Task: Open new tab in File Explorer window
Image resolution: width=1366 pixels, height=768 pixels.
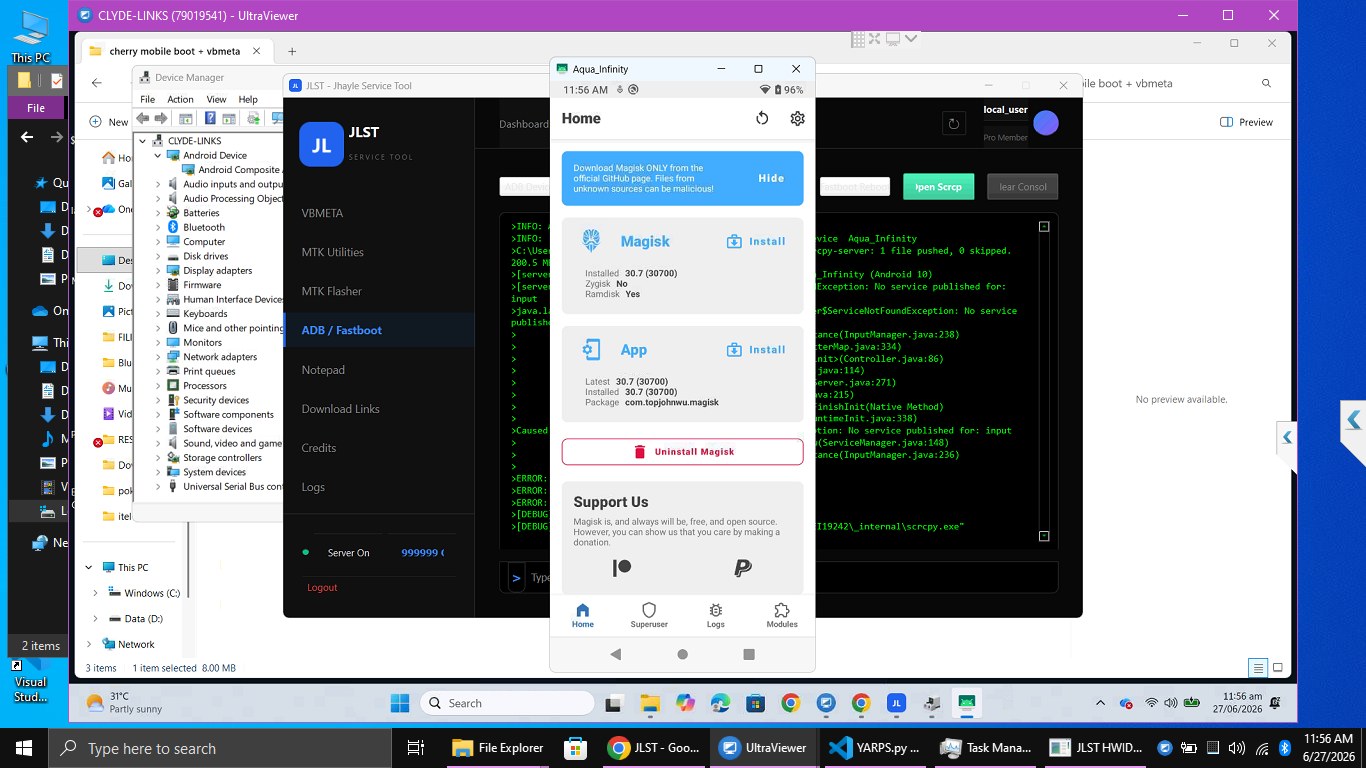Action: (292, 51)
